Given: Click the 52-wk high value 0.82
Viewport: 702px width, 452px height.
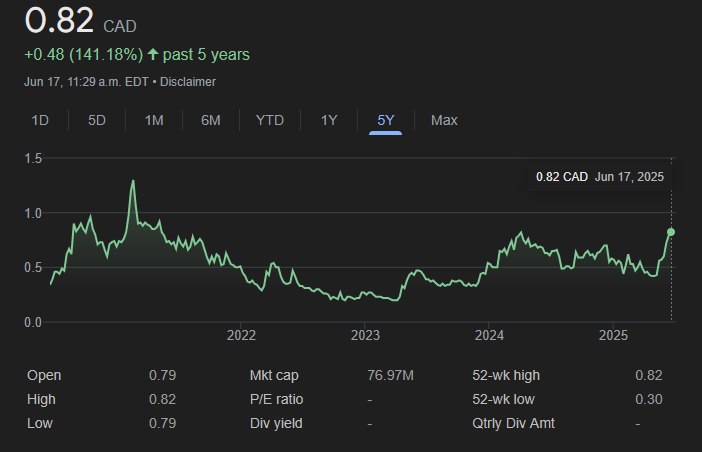Looking at the screenshot, I should pos(649,375).
